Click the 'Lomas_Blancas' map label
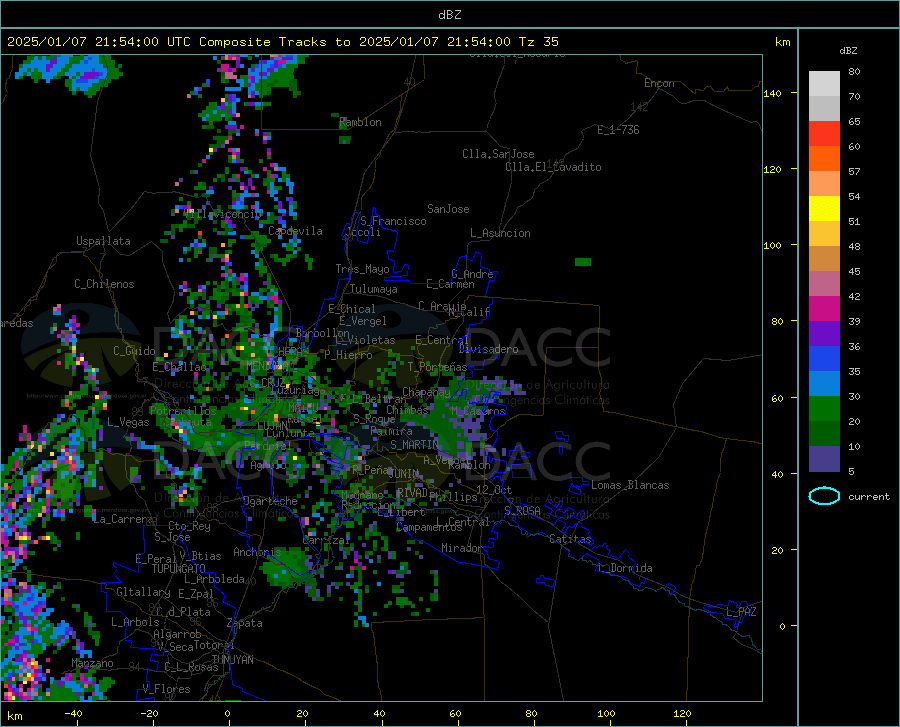 coord(630,485)
